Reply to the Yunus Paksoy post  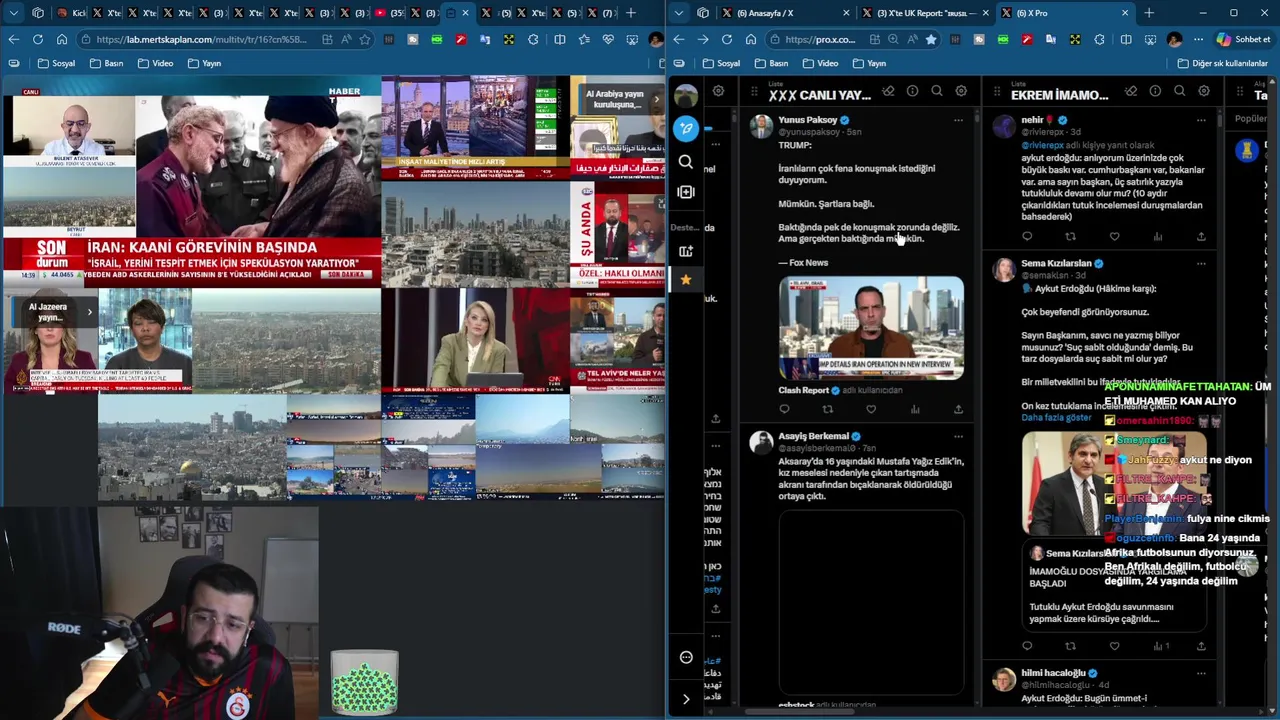pos(784,409)
